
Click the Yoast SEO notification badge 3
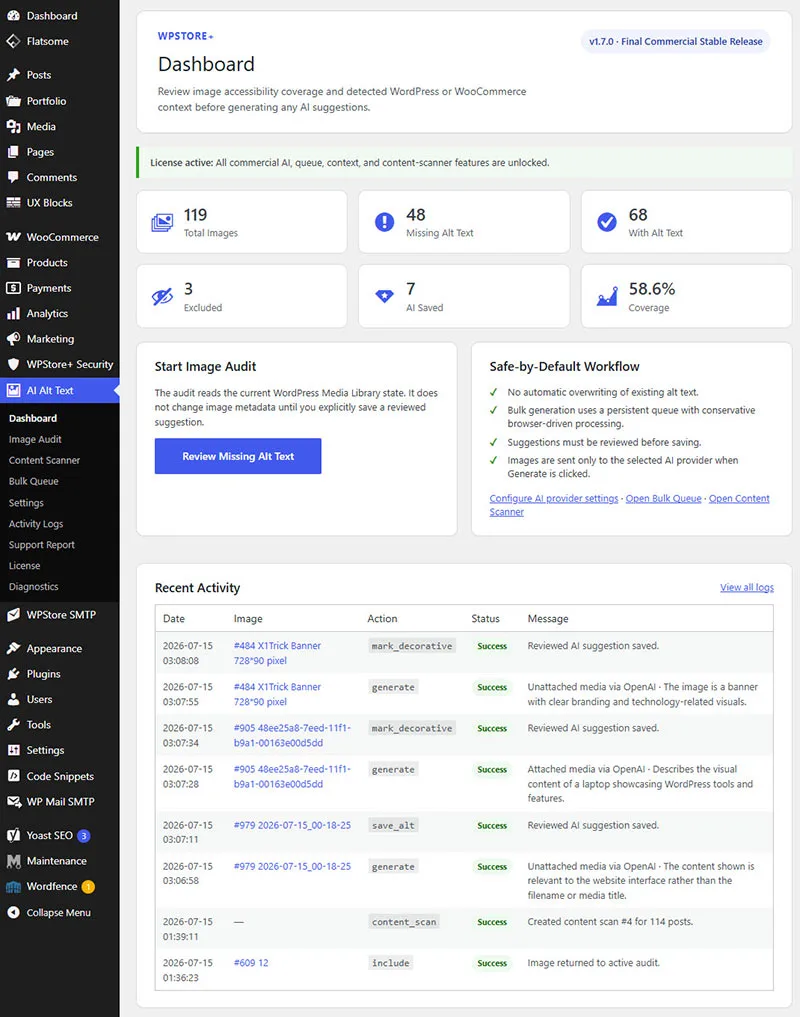point(84,835)
